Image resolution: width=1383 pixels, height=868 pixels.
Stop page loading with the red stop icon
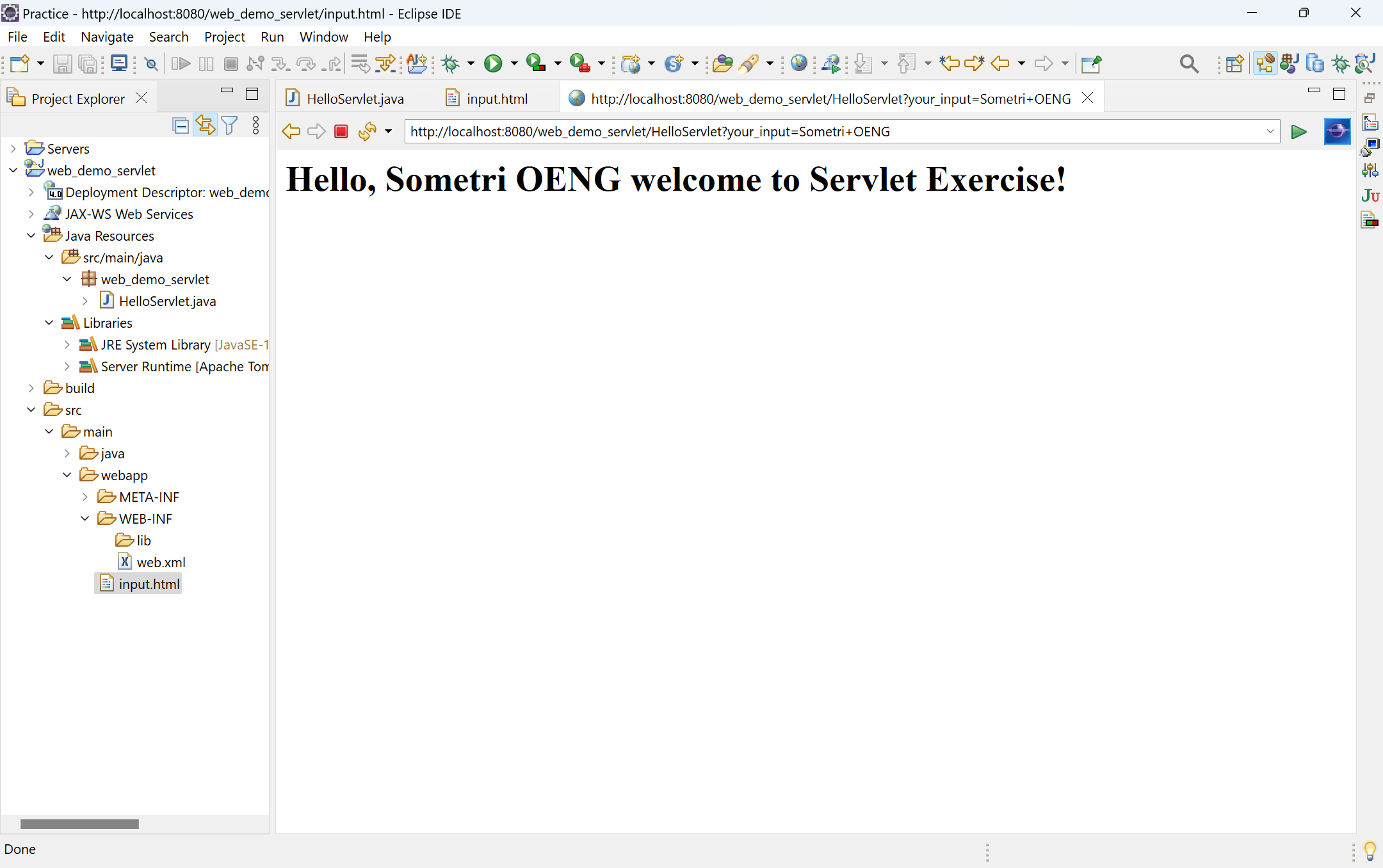341,131
